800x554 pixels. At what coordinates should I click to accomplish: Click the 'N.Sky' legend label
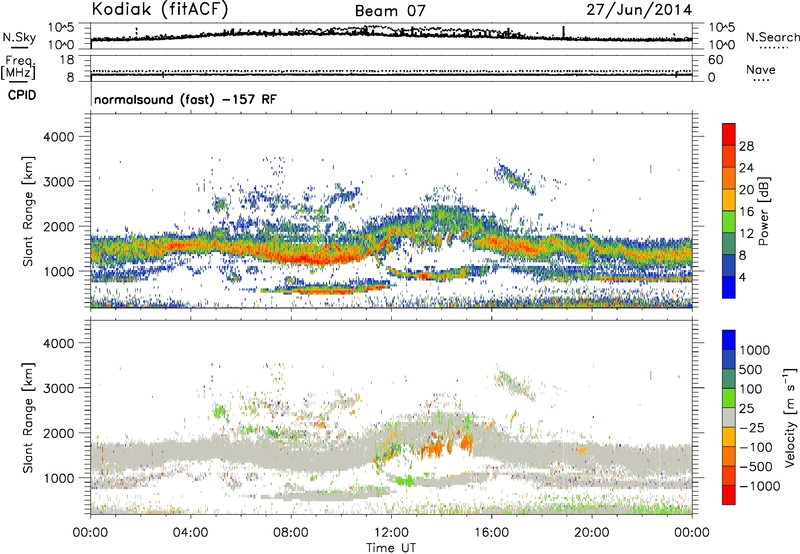(19, 37)
